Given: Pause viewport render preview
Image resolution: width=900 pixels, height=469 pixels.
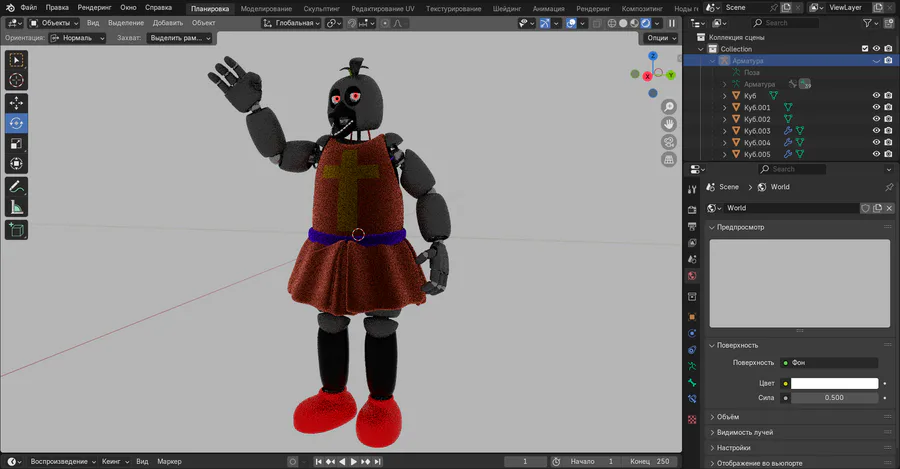Looking at the screenshot, I should pyautogui.click(x=672, y=23).
